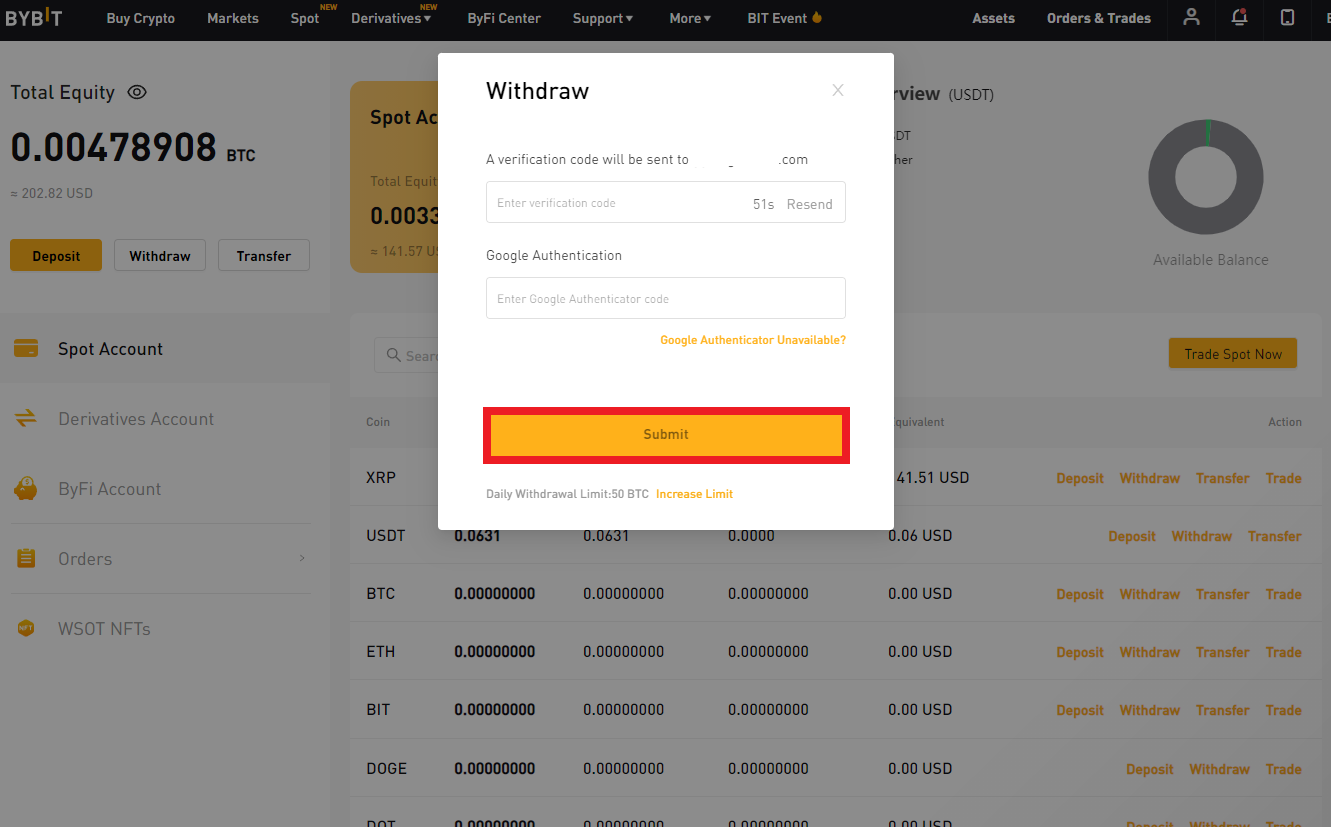
Task: Click the BIT Event flame icon
Action: (x=816, y=17)
